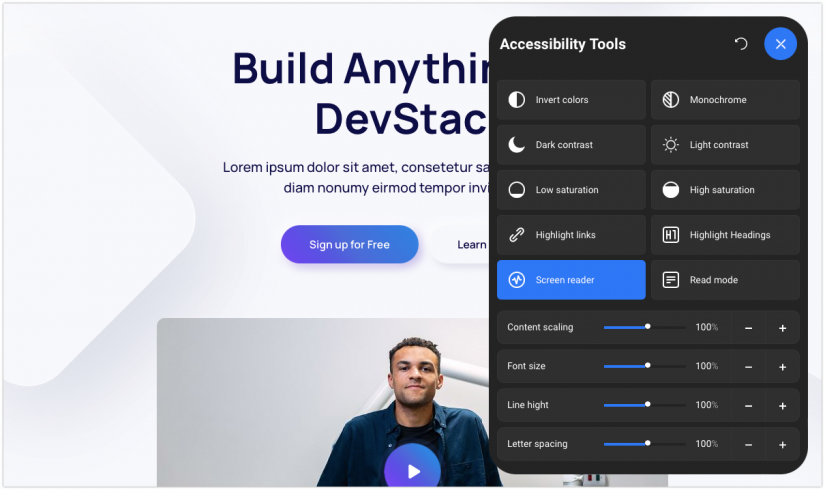Screen dimensions: 825x490
Task: Enable Monochrome mode
Action: pyautogui.click(x=725, y=100)
